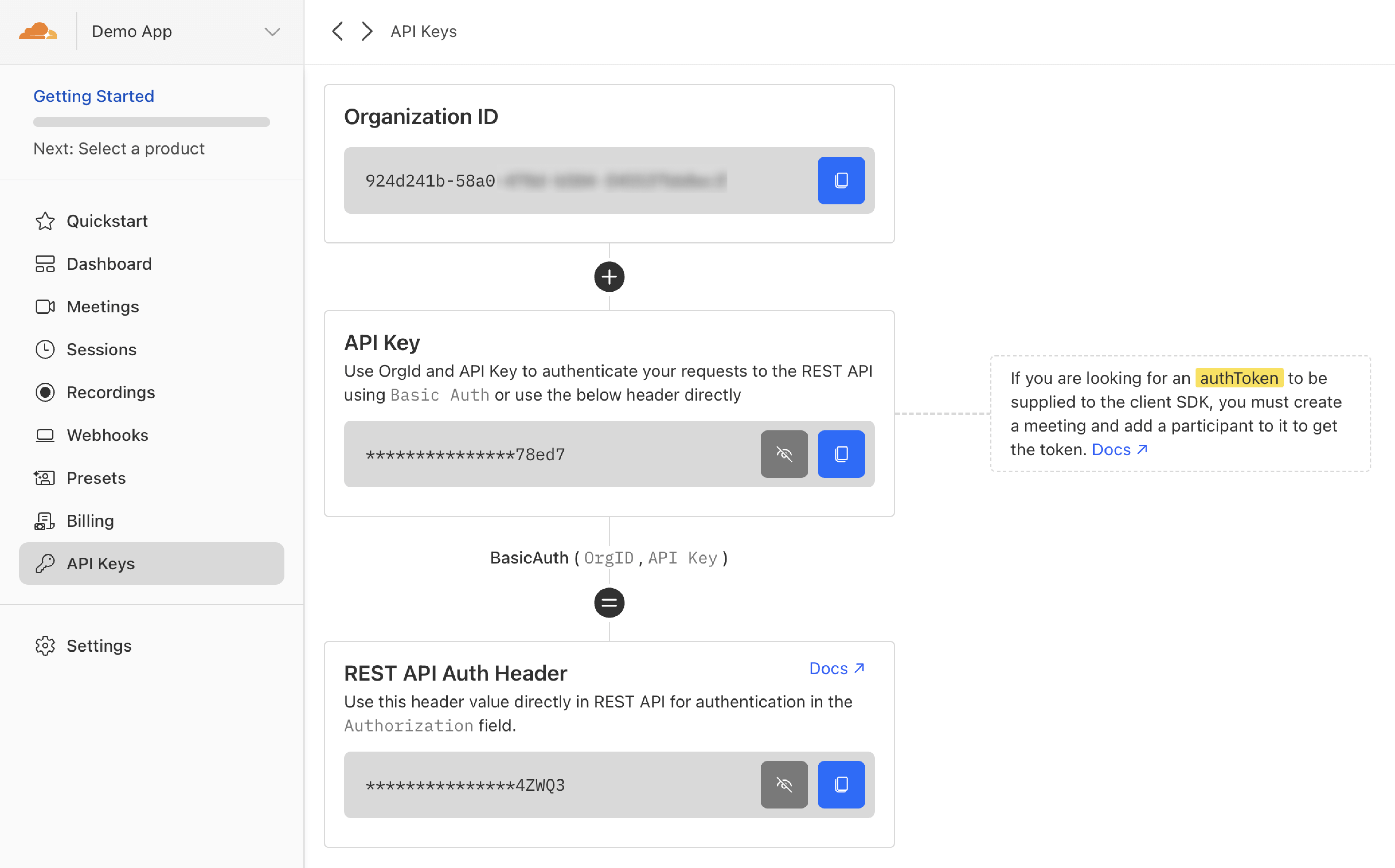Open the Webhooks page
The image size is (1395, 868).
coord(107,435)
